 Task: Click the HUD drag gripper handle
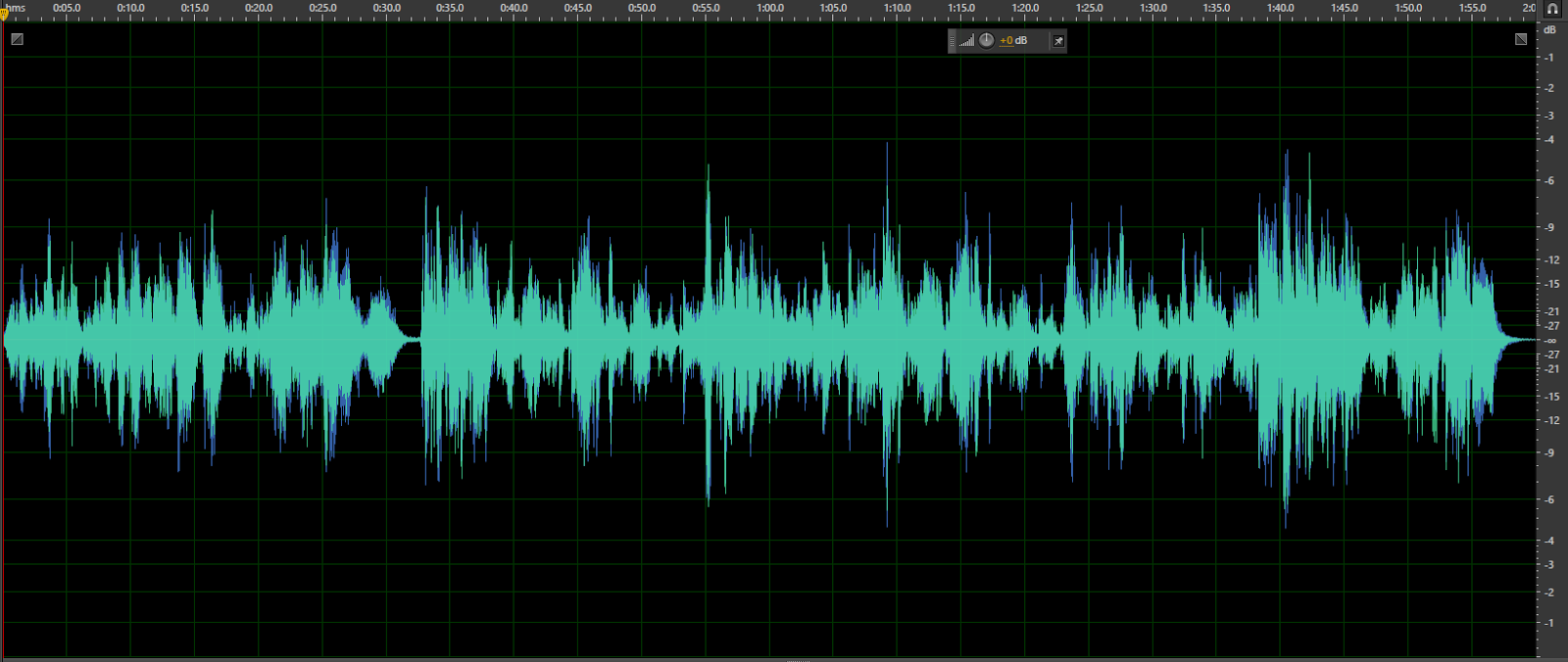click(952, 41)
